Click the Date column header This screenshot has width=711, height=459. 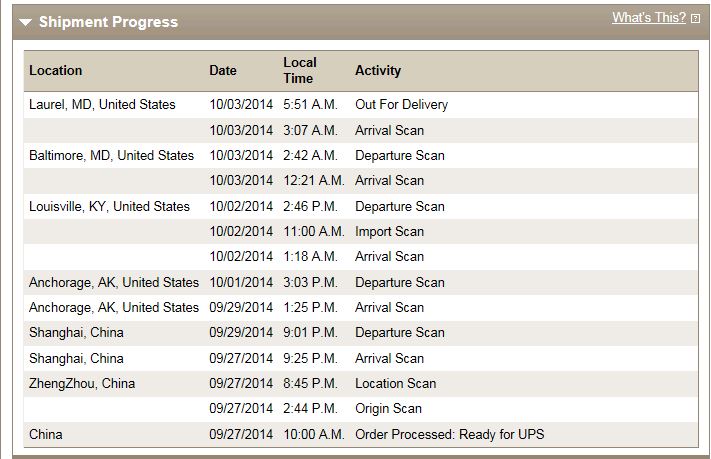223,70
